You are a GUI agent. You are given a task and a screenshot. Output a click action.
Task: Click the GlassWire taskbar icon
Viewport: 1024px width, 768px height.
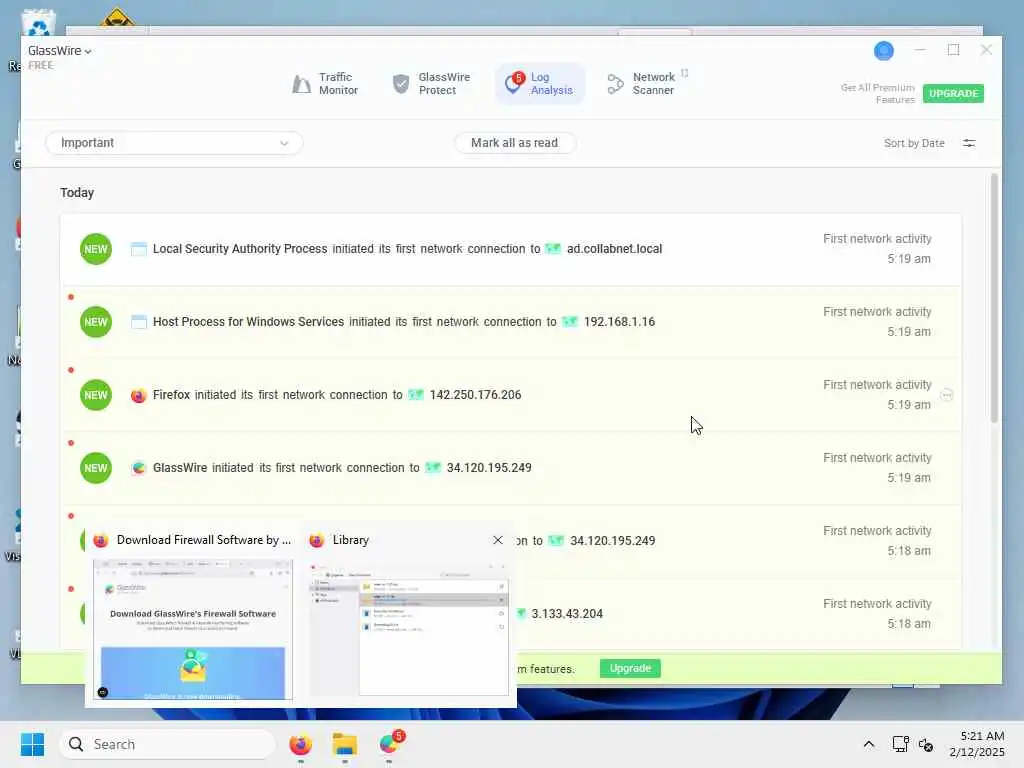(x=389, y=744)
